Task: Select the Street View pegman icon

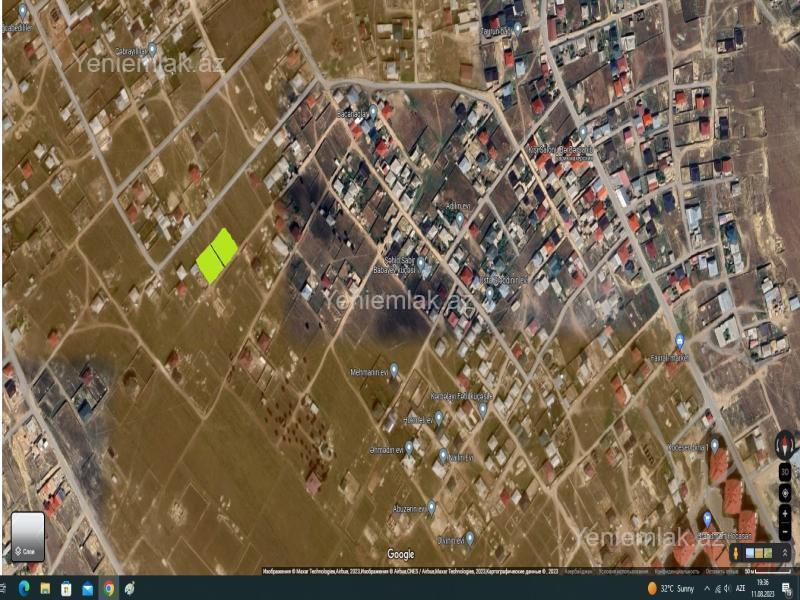Action: coord(736,553)
